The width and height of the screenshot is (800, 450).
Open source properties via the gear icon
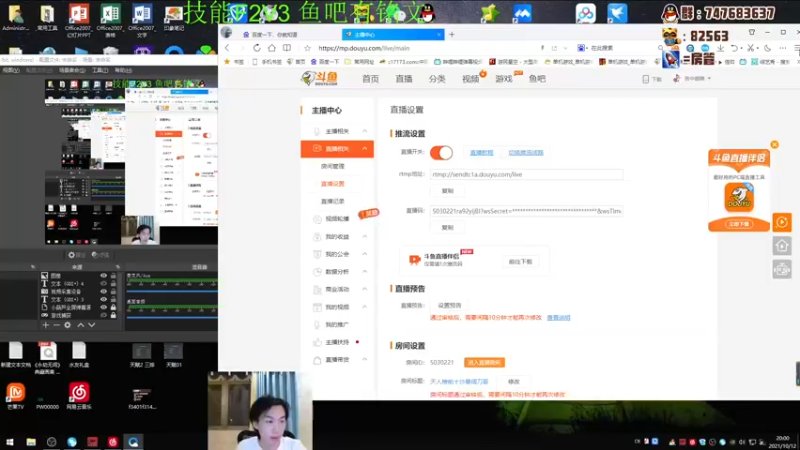pyautogui.click(x=67, y=325)
